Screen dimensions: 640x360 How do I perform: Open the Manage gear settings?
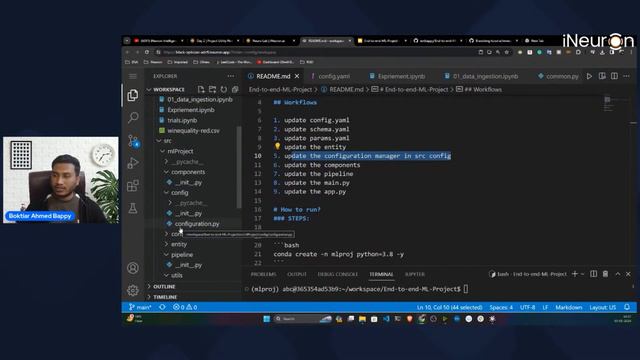(x=133, y=290)
